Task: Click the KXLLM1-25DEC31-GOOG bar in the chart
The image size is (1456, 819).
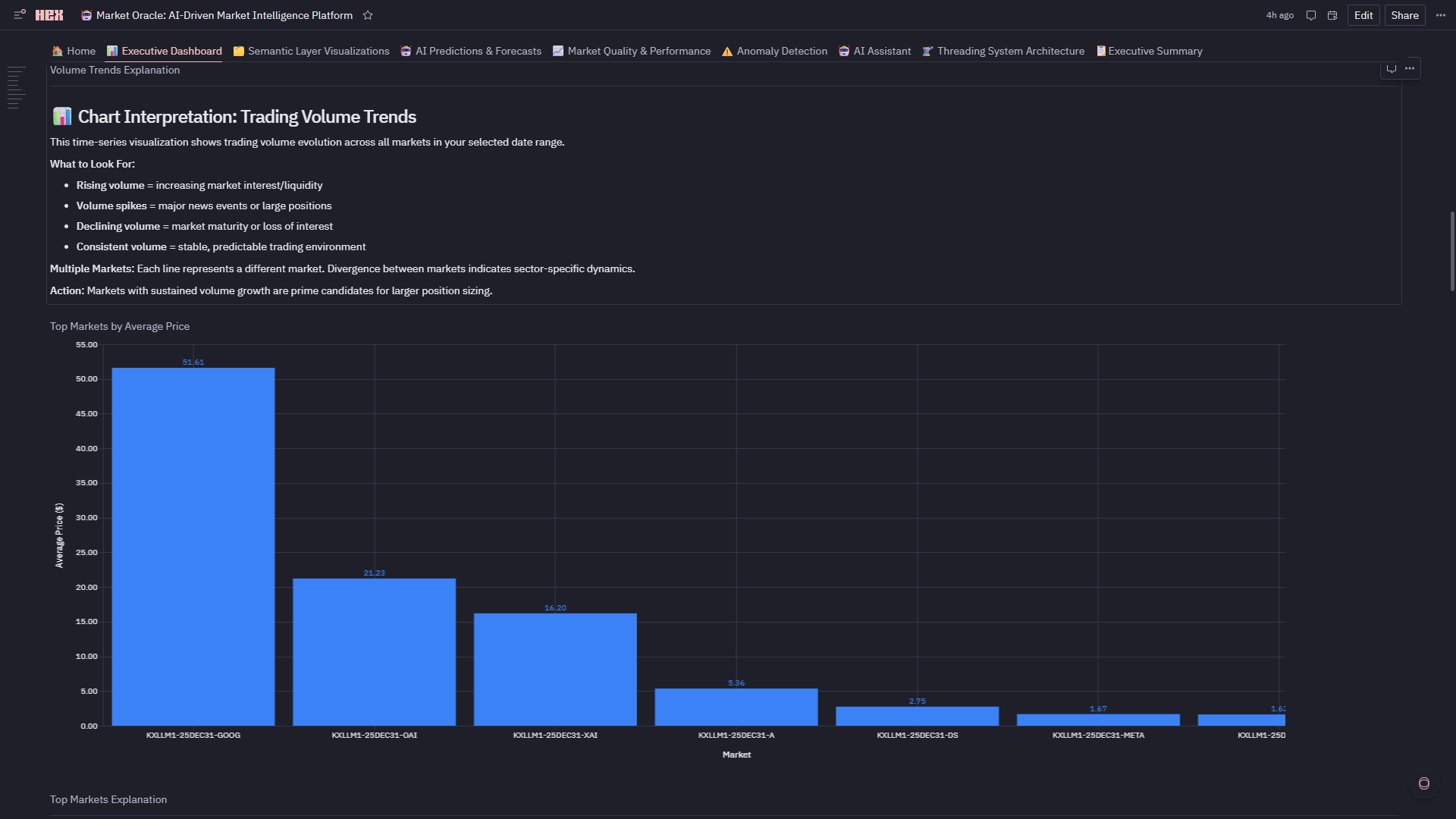Action: [x=193, y=546]
